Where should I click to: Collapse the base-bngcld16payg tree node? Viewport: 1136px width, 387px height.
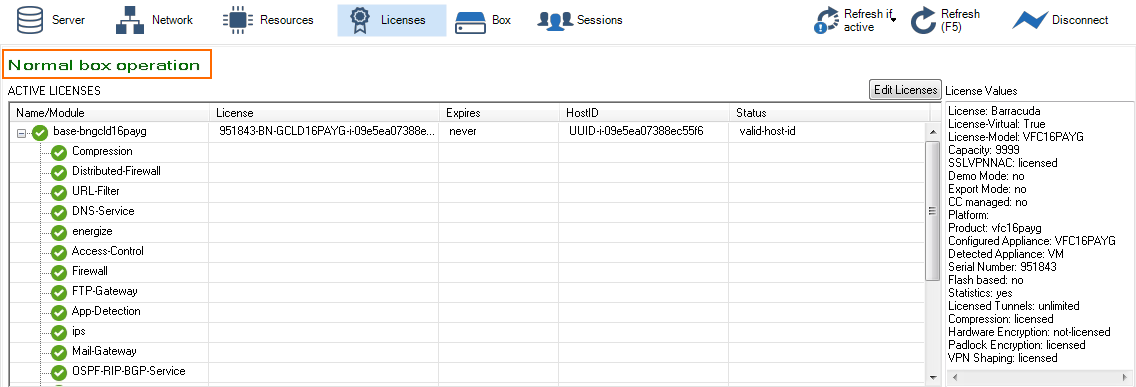21,133
